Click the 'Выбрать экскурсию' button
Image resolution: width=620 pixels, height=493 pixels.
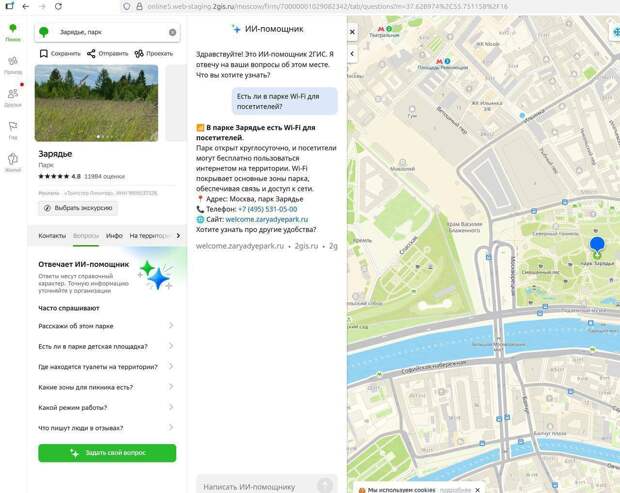[79, 208]
